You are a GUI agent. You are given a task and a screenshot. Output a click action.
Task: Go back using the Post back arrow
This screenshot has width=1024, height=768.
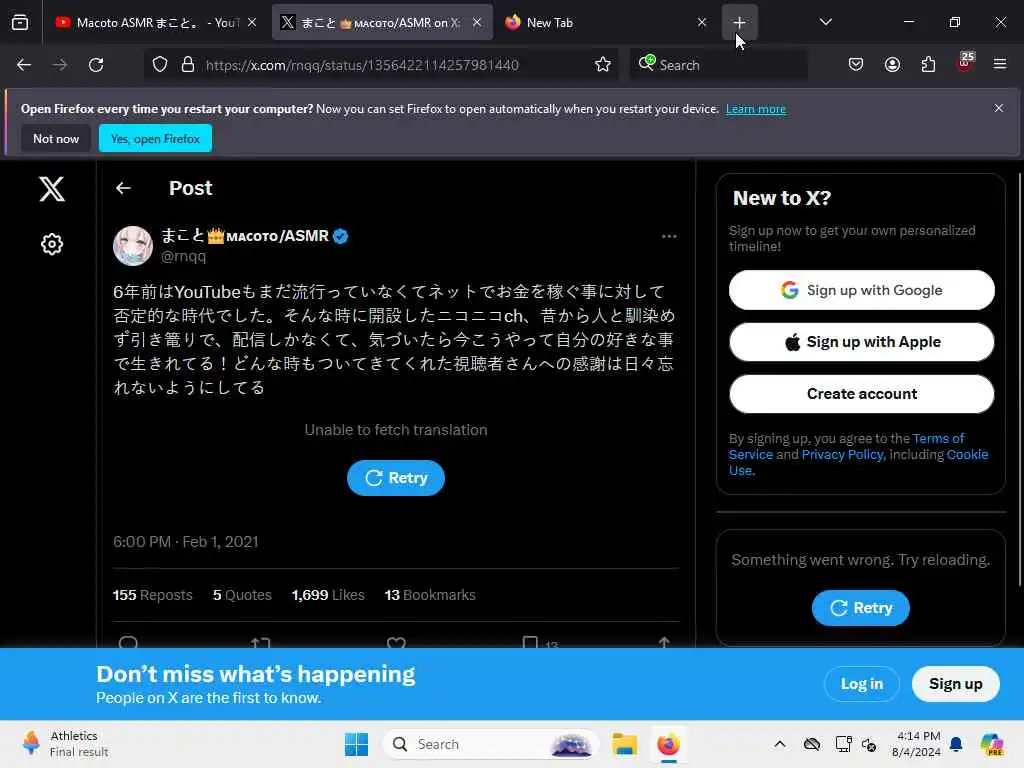point(123,188)
